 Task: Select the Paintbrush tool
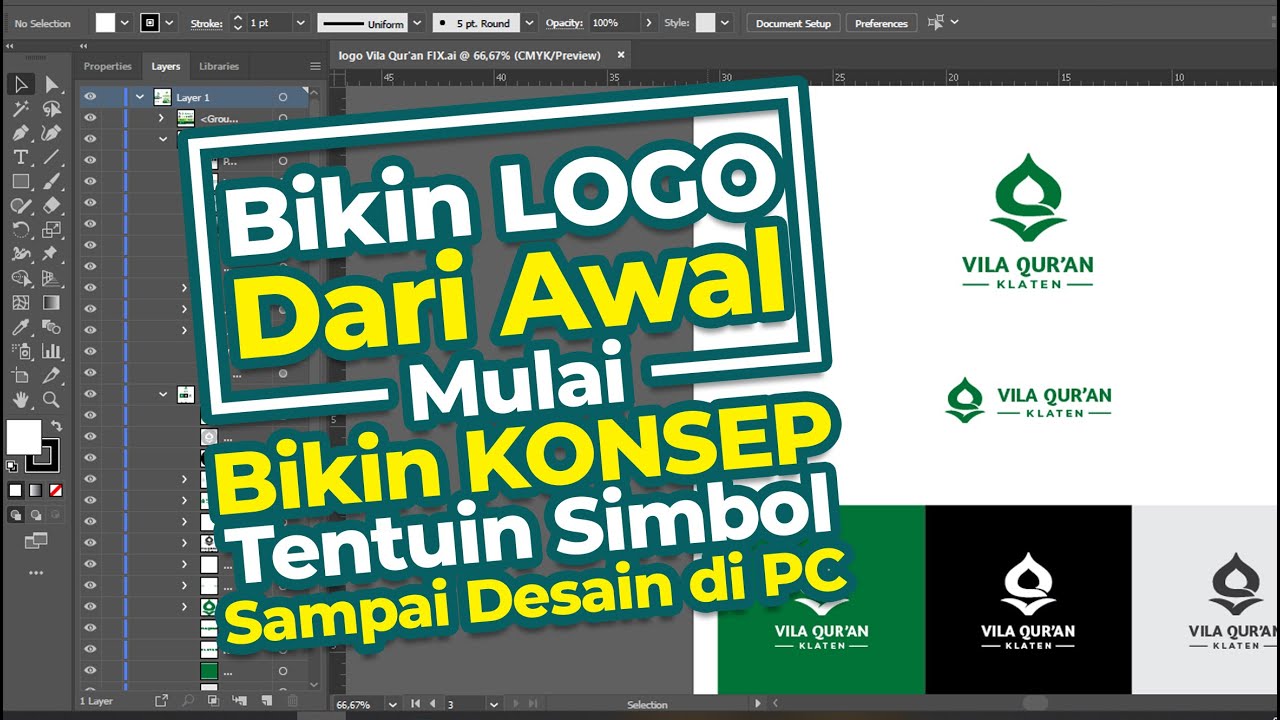(x=51, y=181)
